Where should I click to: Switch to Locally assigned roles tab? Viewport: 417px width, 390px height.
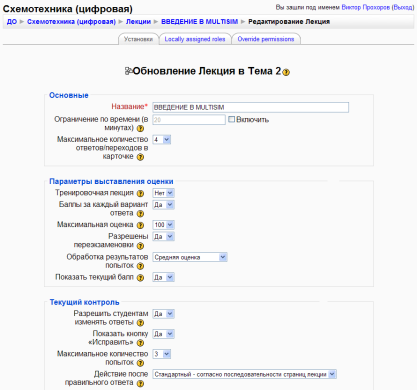click(x=195, y=39)
